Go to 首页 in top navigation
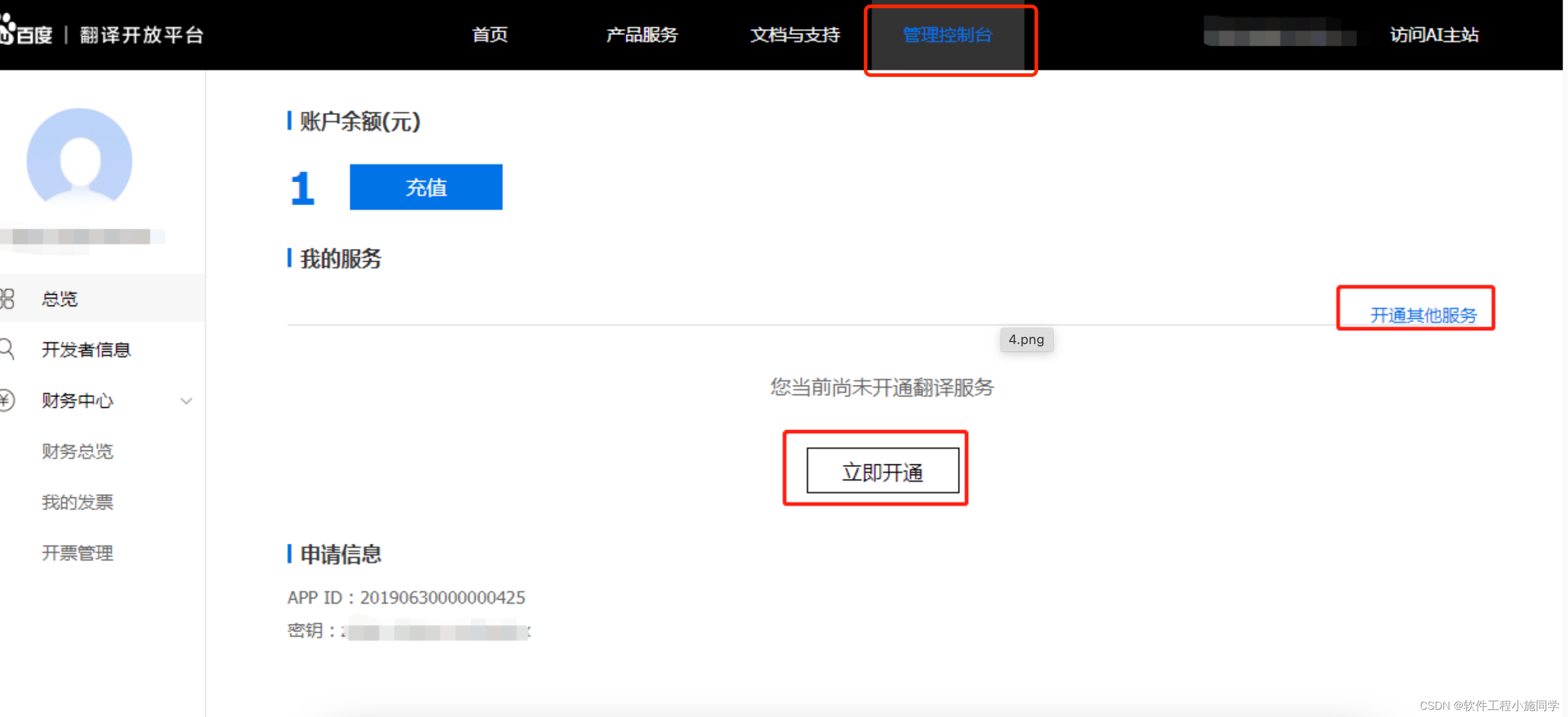The image size is (1568, 717). coord(489,35)
